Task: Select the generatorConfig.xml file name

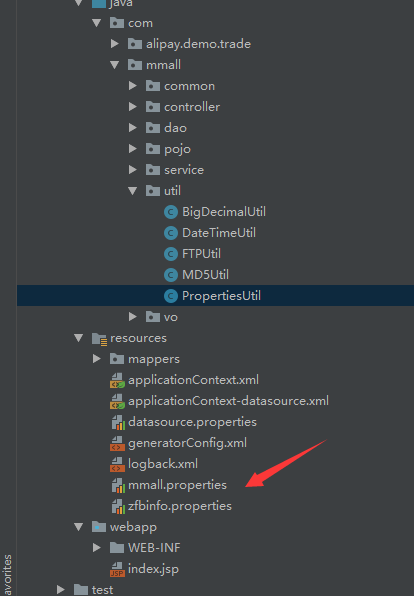Action: click(x=187, y=443)
